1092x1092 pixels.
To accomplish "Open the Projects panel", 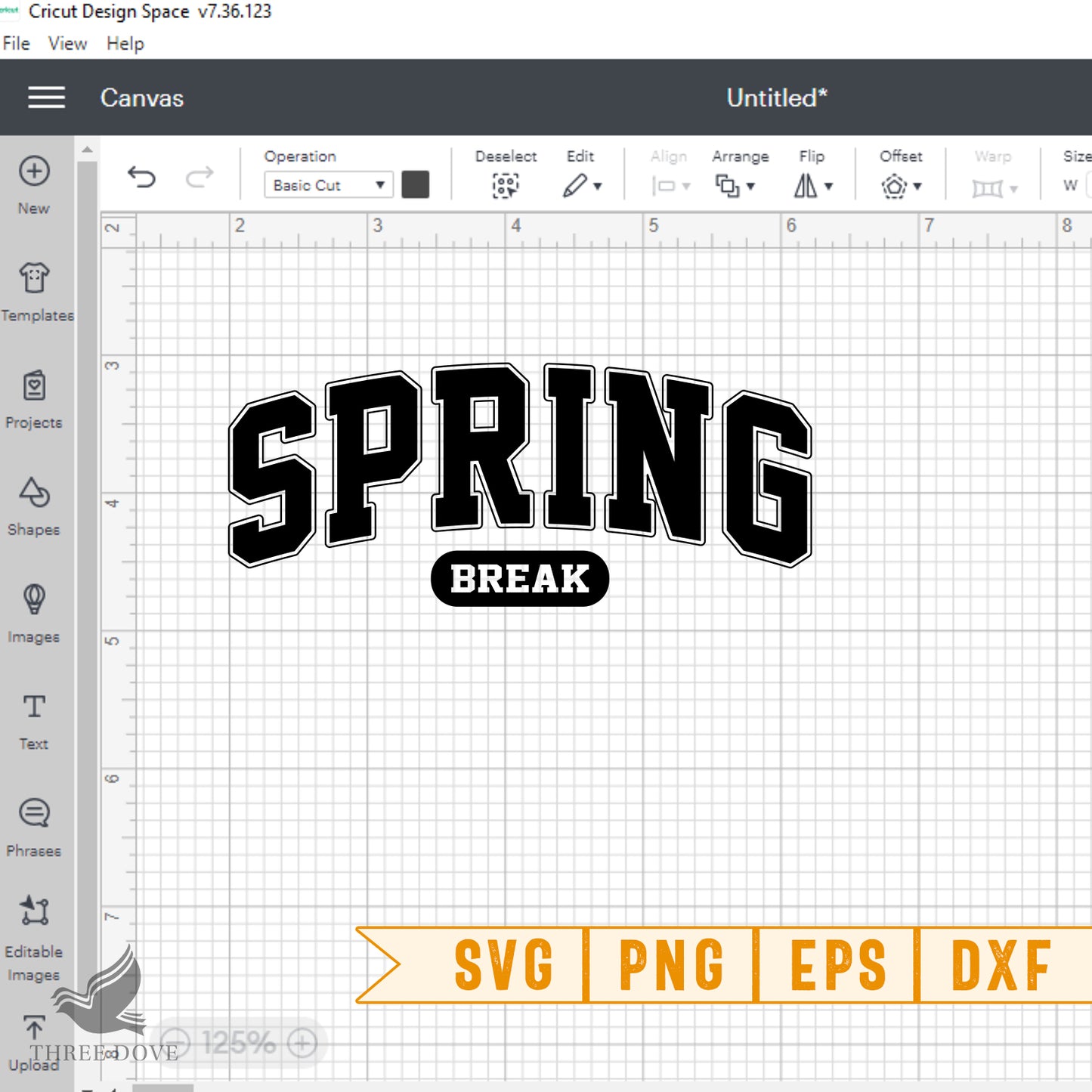I will pyautogui.click(x=34, y=385).
